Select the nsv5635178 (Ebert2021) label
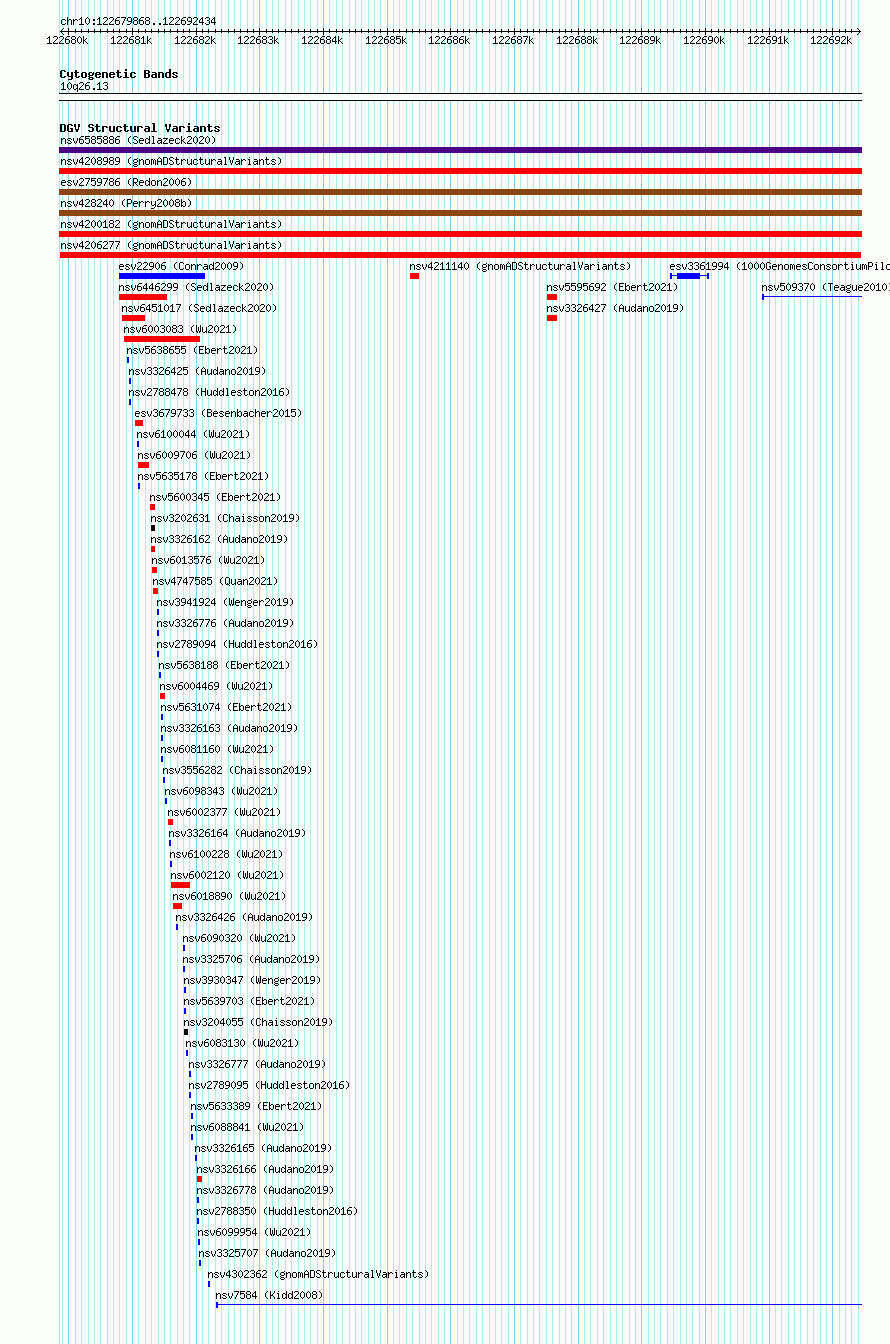Image resolution: width=890 pixels, height=1344 pixels. (x=203, y=476)
